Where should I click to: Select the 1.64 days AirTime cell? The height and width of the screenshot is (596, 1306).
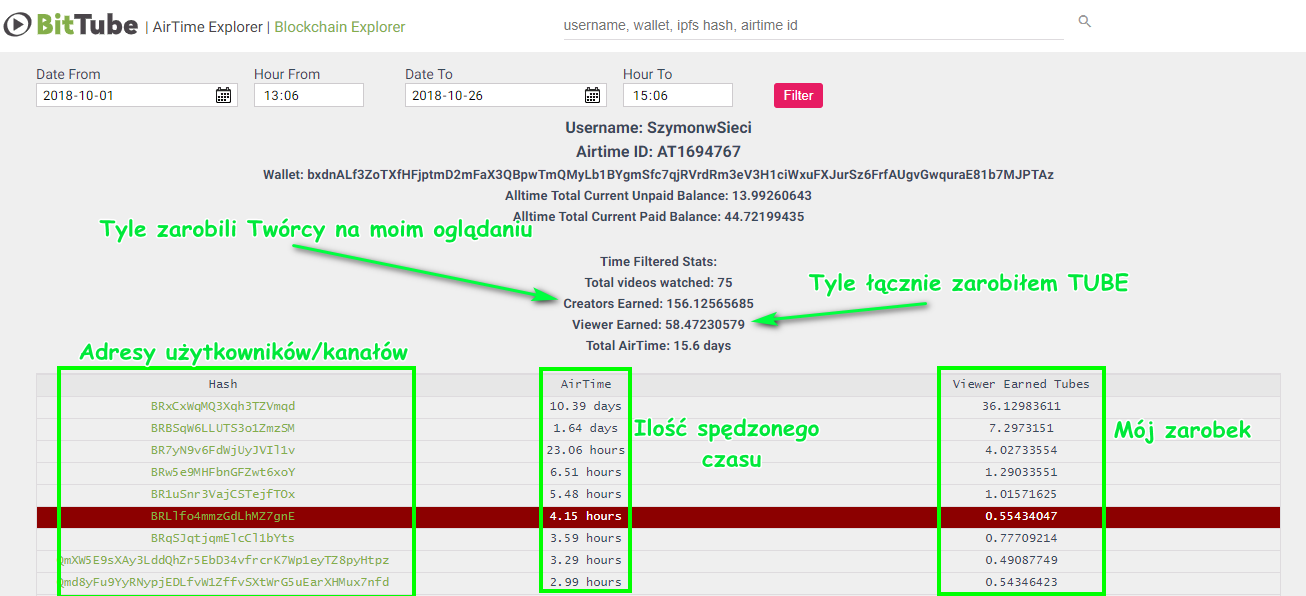point(585,428)
